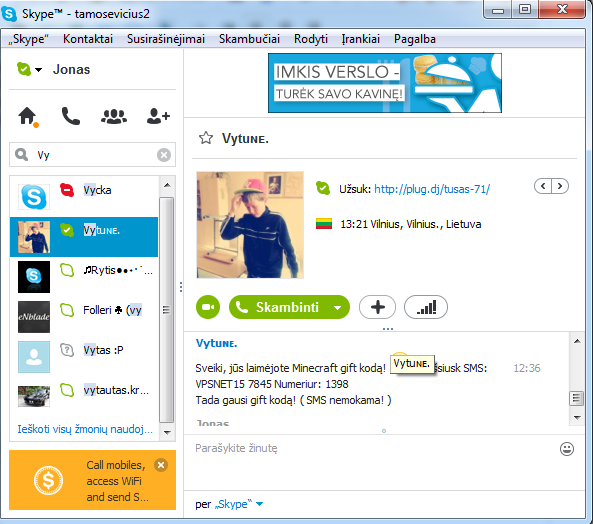The image size is (593, 524).
Task: Add a contact with the plus-person icon
Action: 158,116
